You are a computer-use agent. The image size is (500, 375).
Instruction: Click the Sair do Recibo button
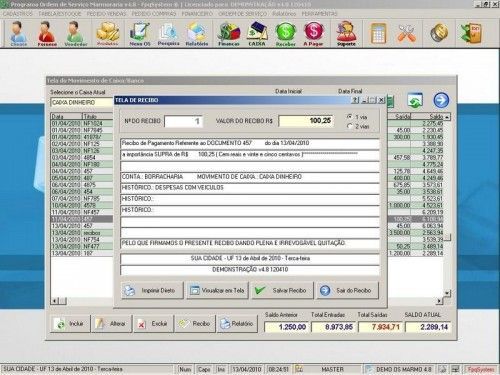coord(348,290)
